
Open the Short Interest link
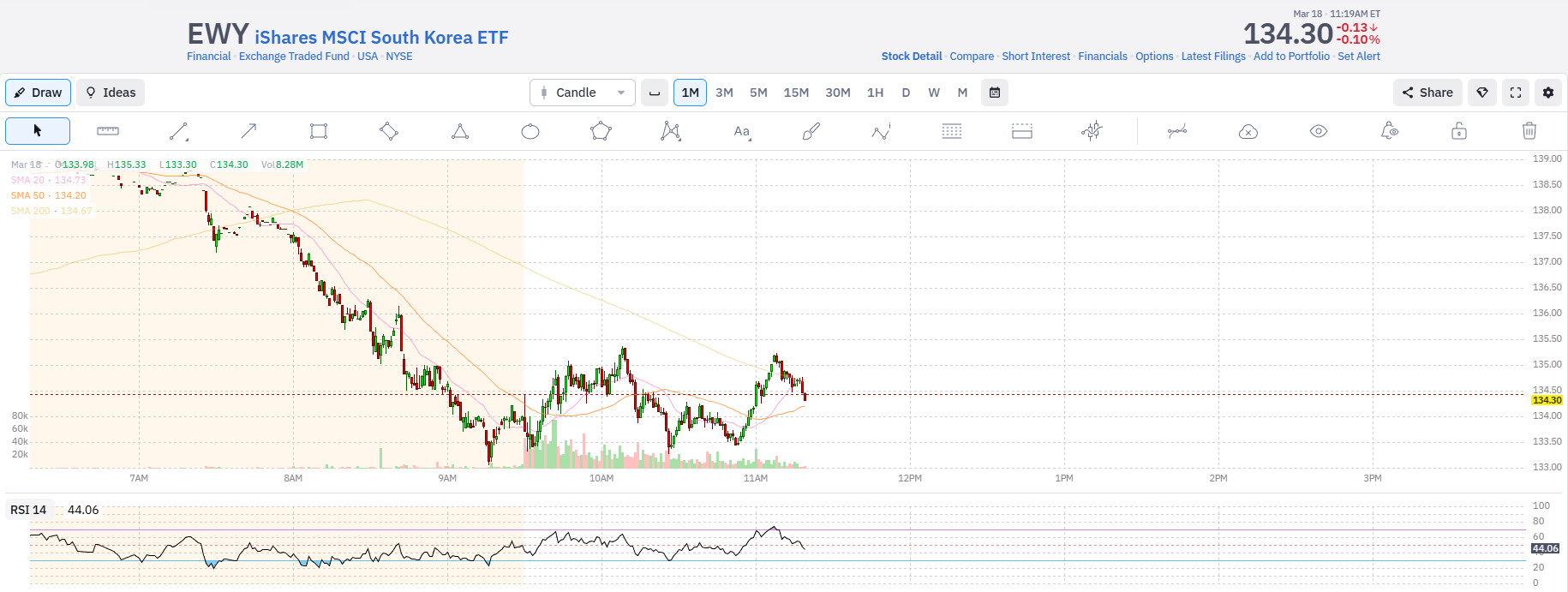point(1036,57)
